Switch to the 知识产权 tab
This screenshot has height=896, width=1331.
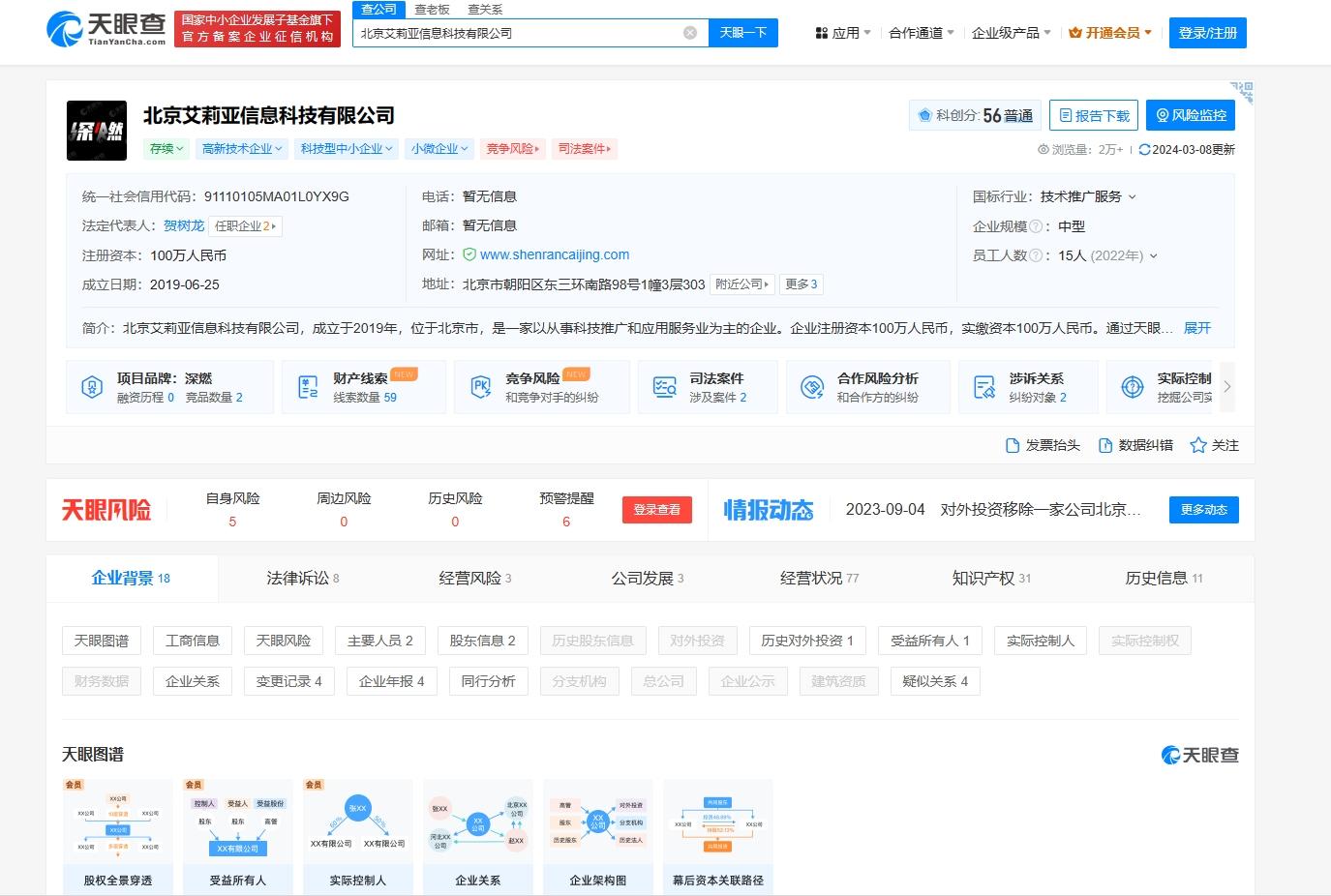click(992, 578)
